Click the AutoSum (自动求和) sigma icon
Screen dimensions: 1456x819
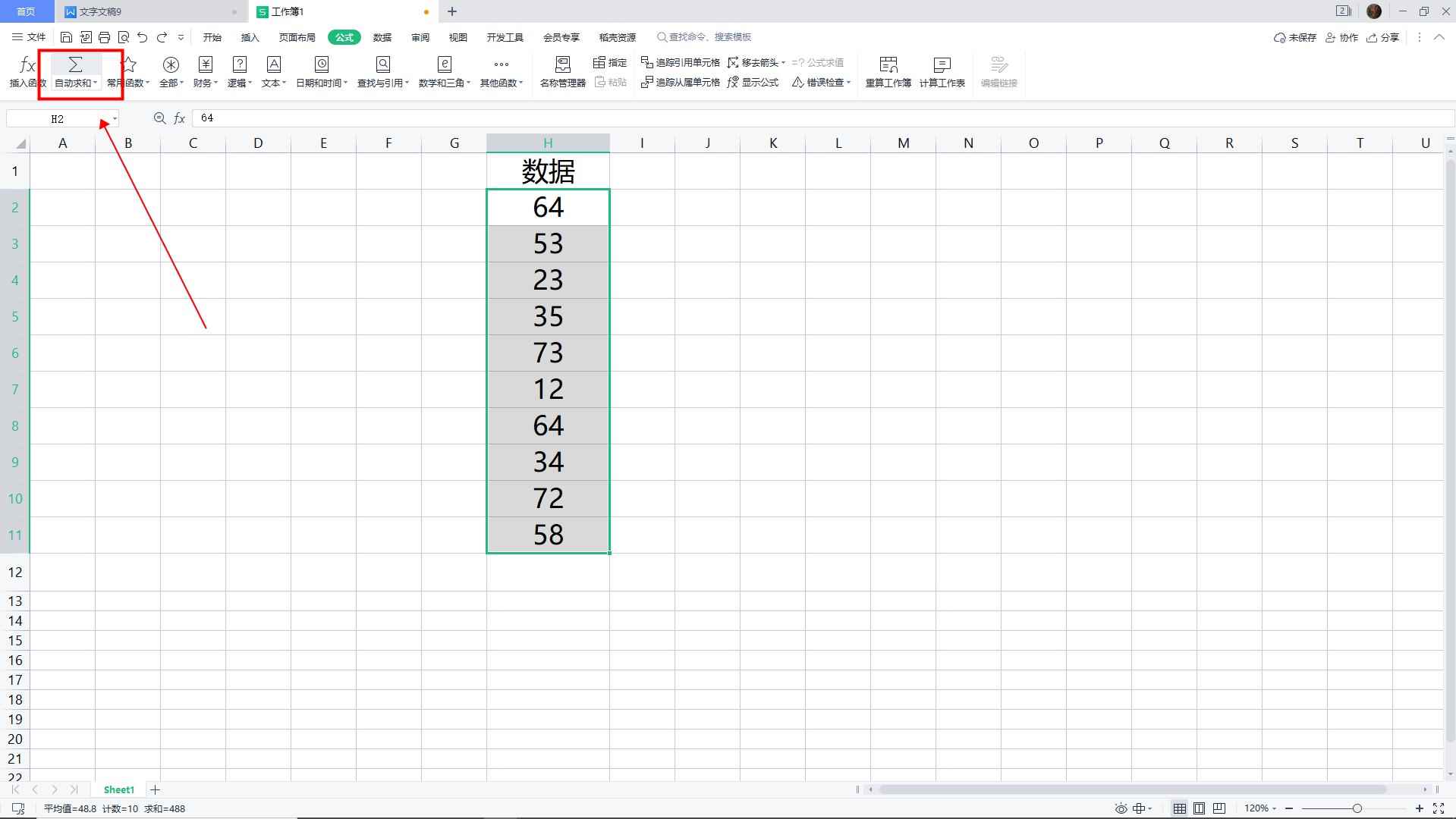pyautogui.click(x=75, y=64)
